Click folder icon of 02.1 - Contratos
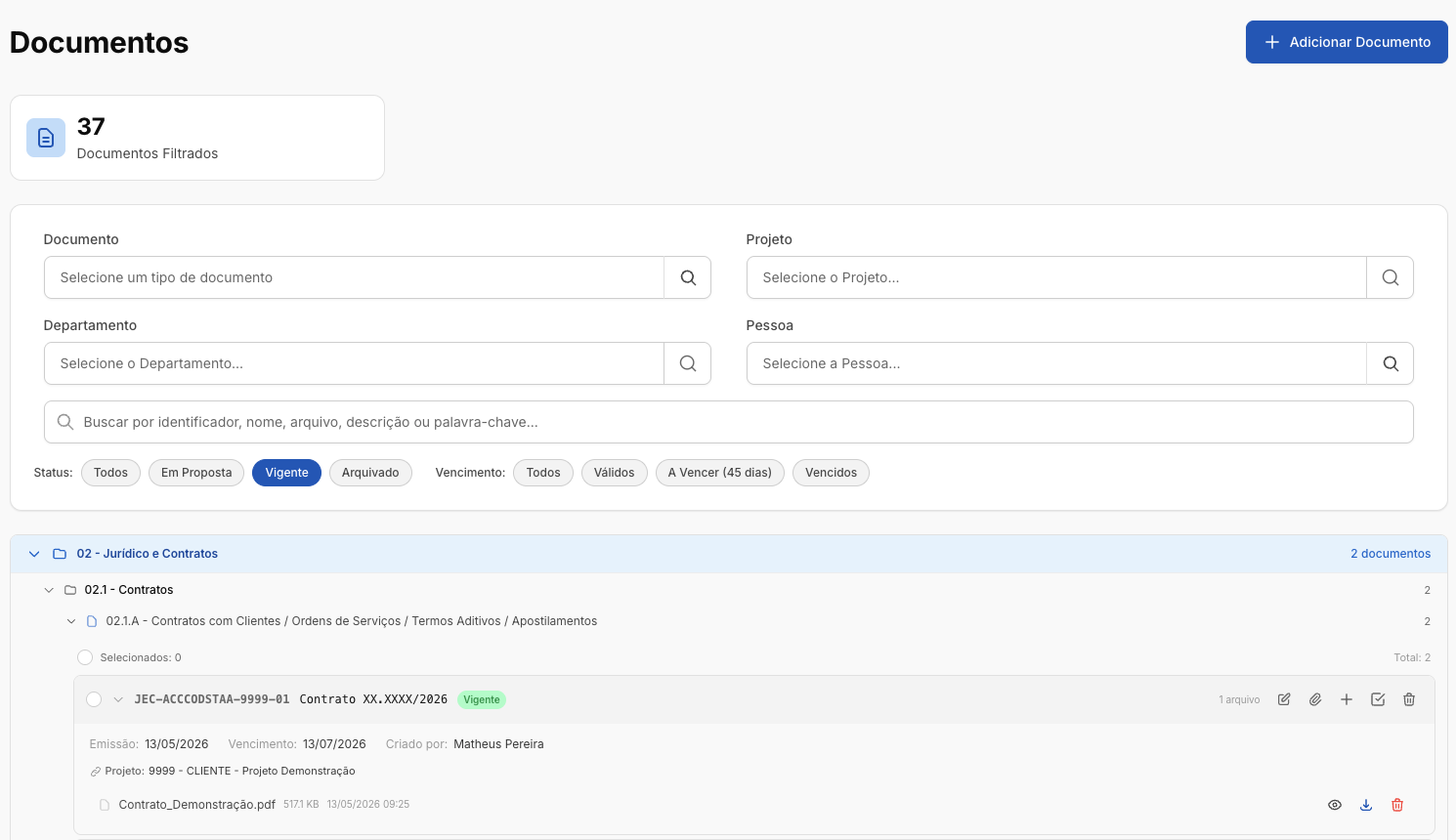This screenshot has width=1456, height=840. pyautogui.click(x=70, y=590)
